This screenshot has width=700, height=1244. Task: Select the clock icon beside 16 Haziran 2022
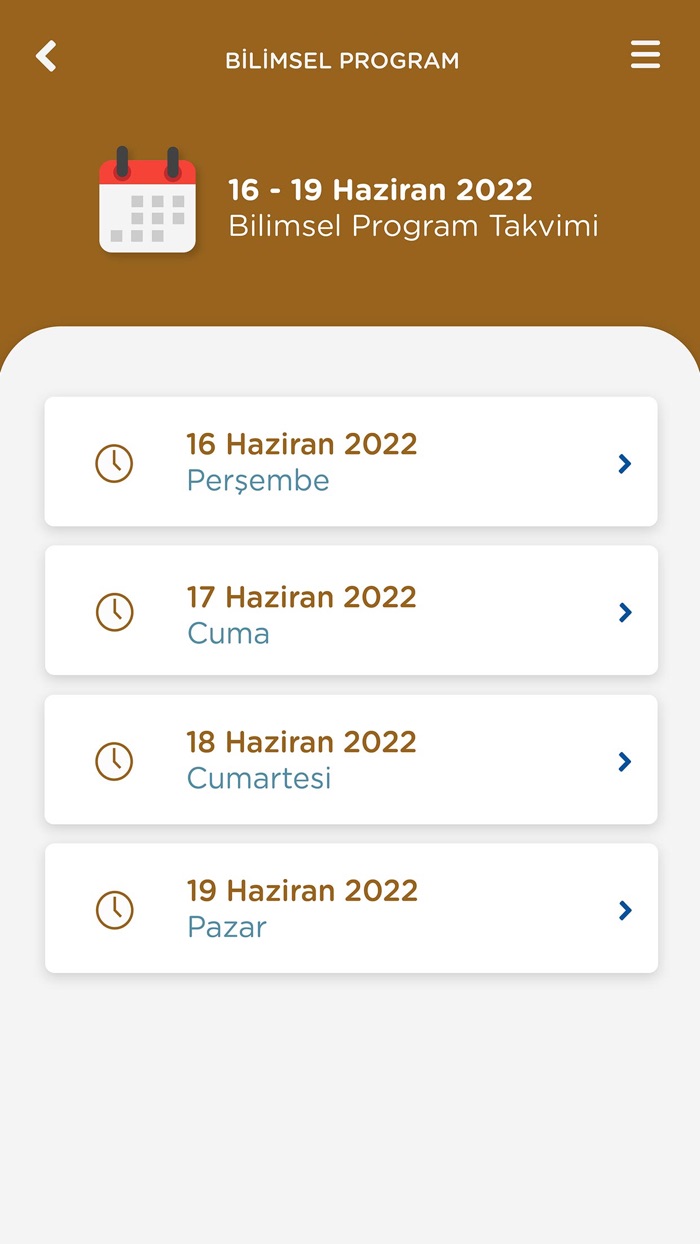click(114, 463)
